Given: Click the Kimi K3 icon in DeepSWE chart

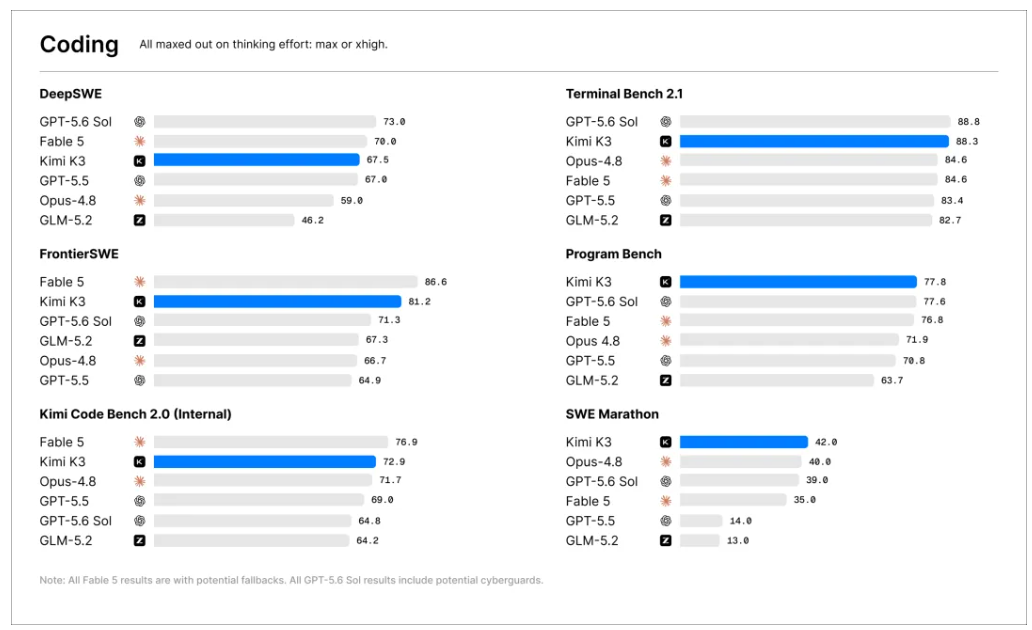Looking at the screenshot, I should coord(140,161).
